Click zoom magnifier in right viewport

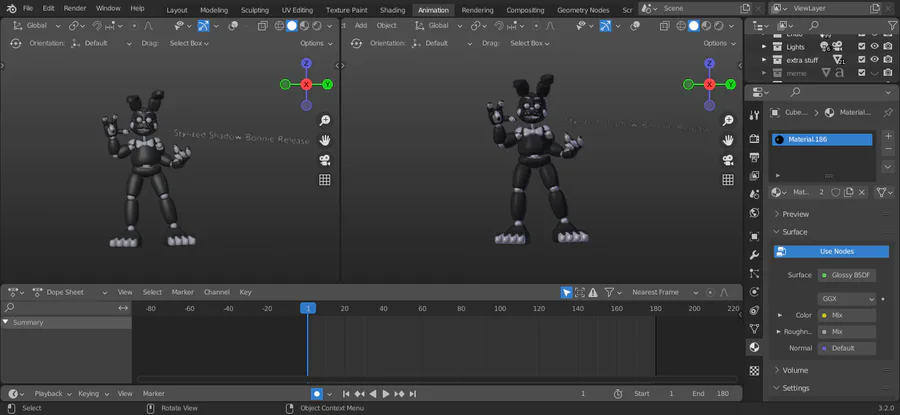pyautogui.click(x=728, y=120)
